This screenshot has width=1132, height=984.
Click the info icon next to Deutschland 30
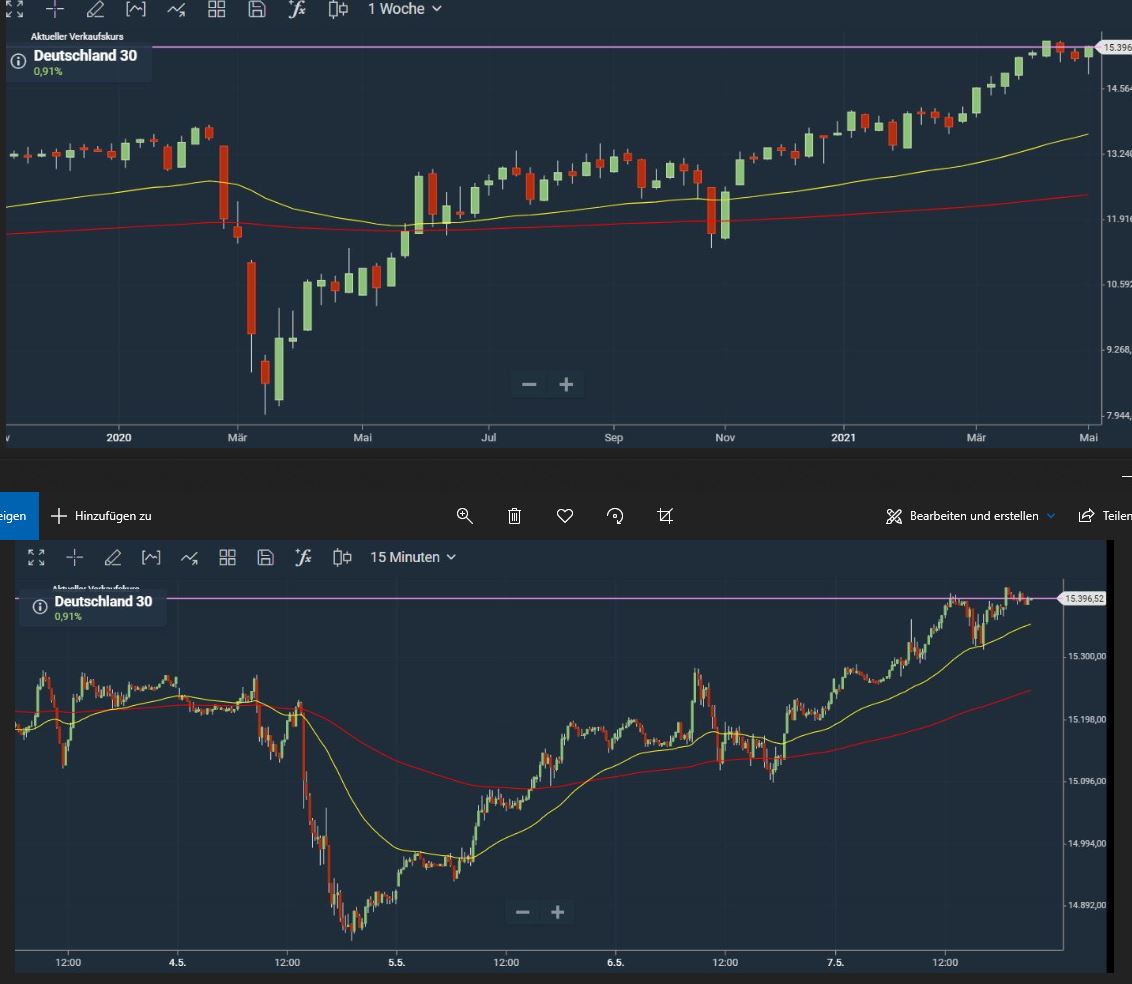(x=16, y=60)
